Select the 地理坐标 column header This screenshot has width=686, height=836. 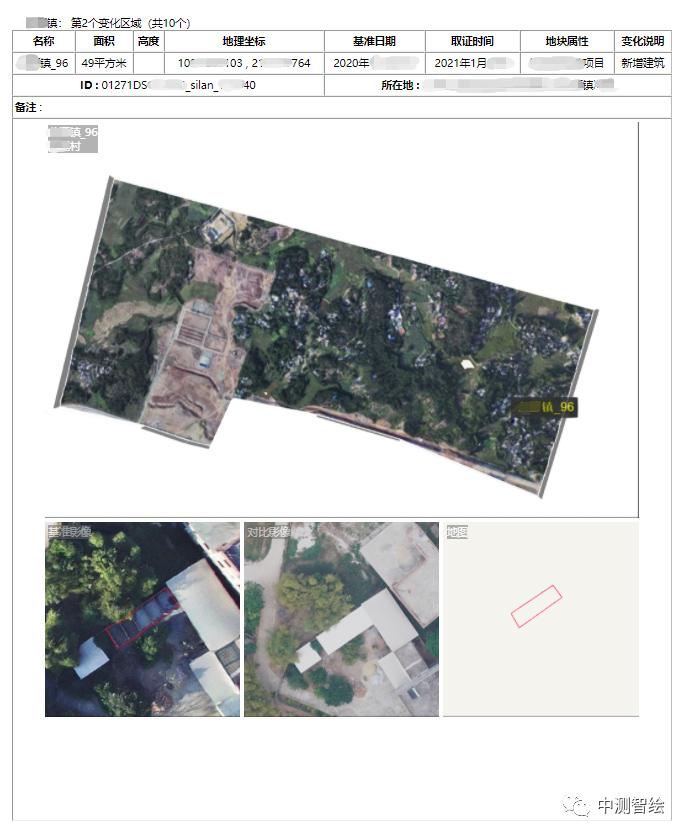point(244,41)
